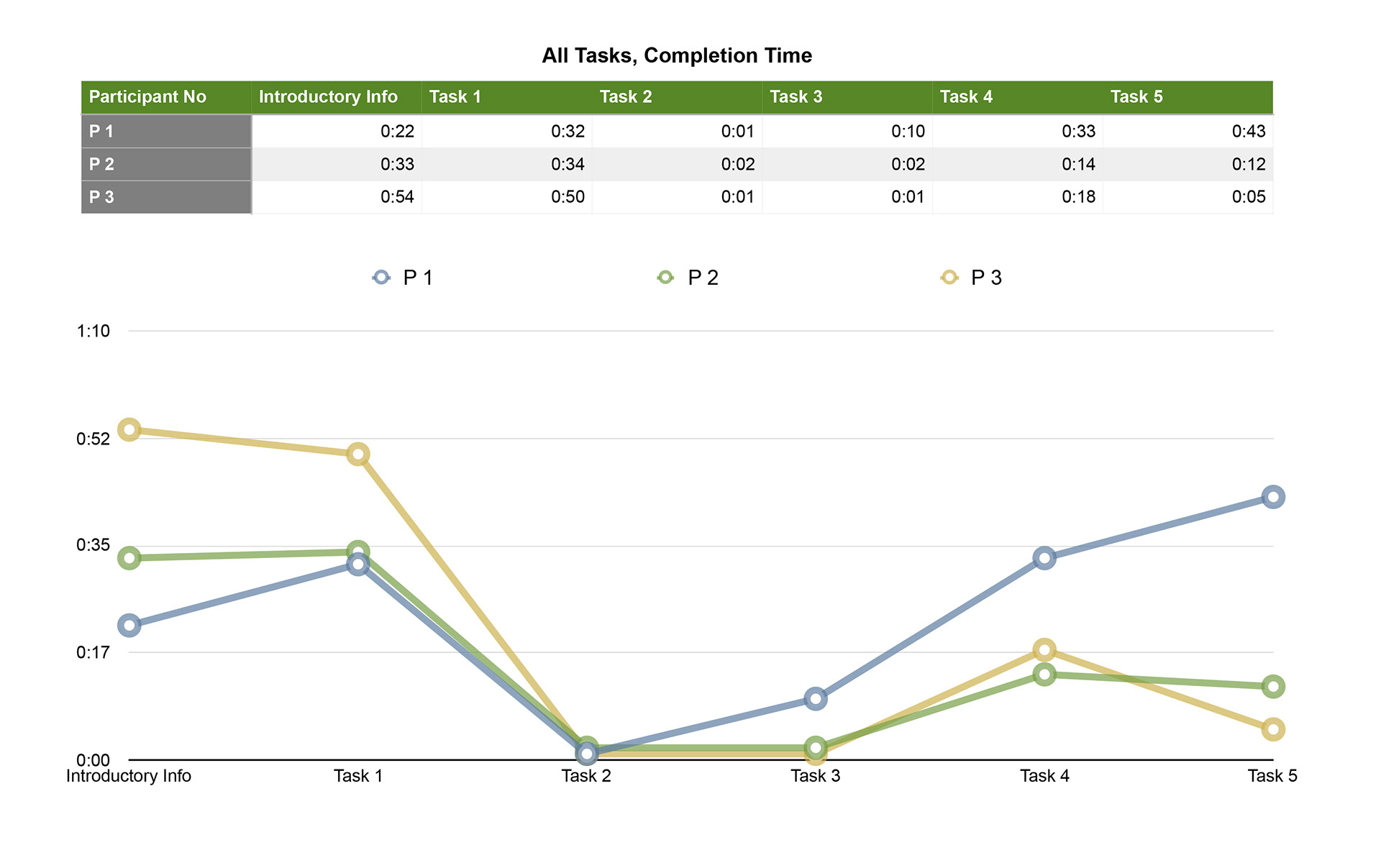Click the Introductory Info table header
This screenshot has height=868, width=1381.
pos(336,97)
